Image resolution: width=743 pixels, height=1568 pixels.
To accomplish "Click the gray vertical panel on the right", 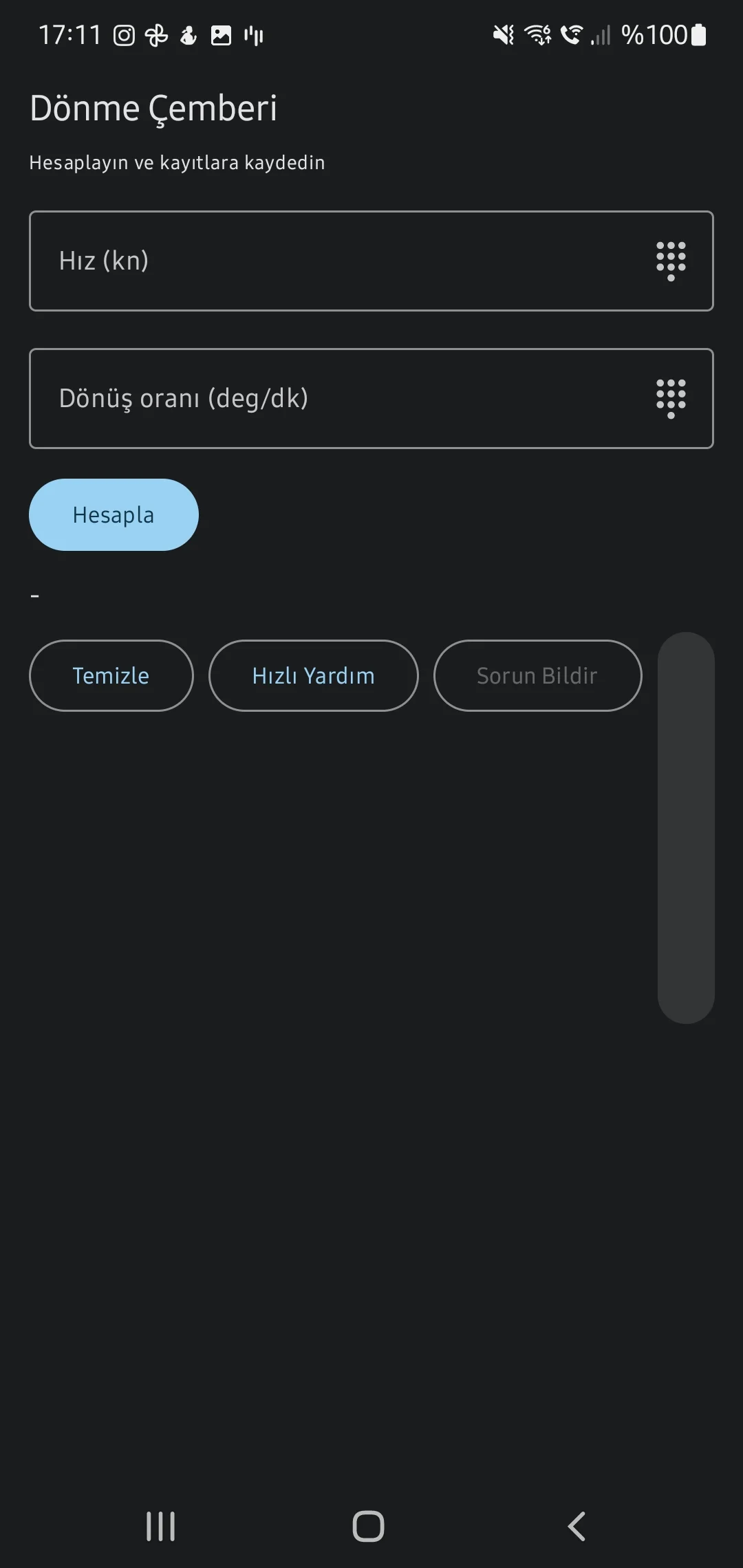I will tap(686, 827).
